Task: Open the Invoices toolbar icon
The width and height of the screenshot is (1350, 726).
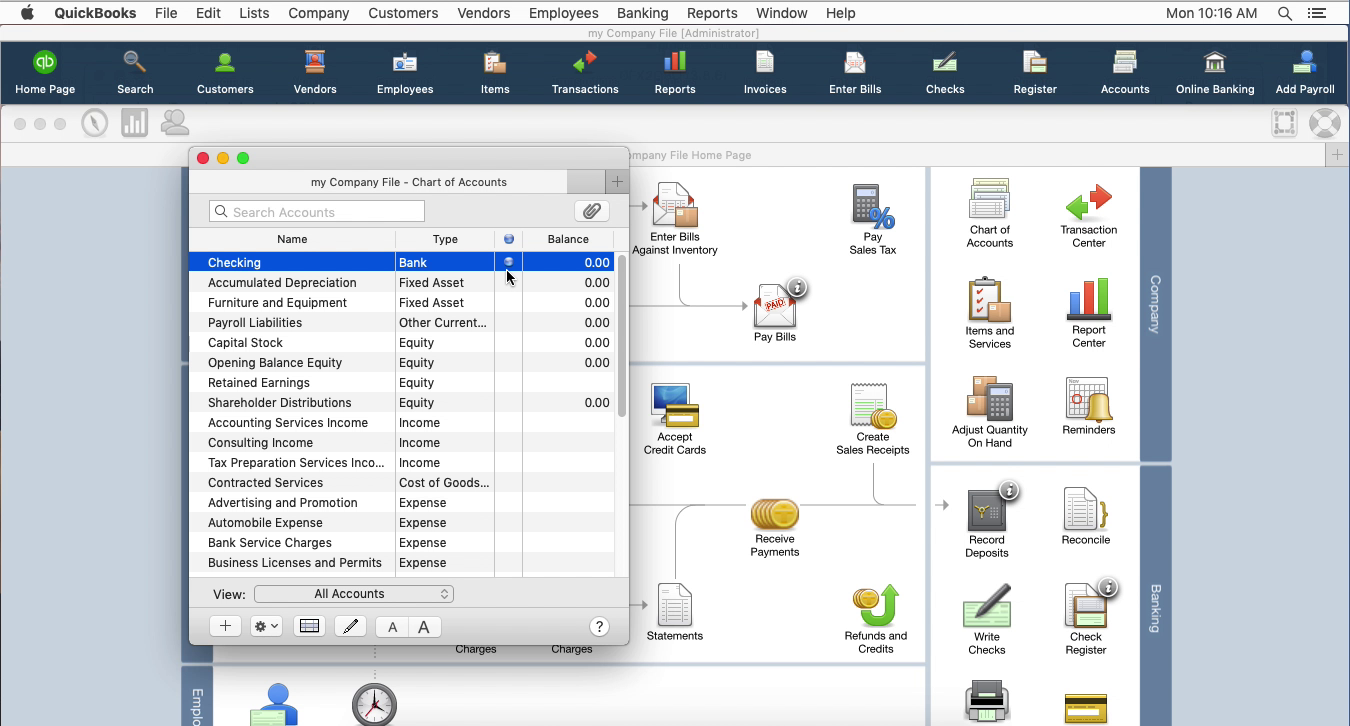Action: point(765,72)
